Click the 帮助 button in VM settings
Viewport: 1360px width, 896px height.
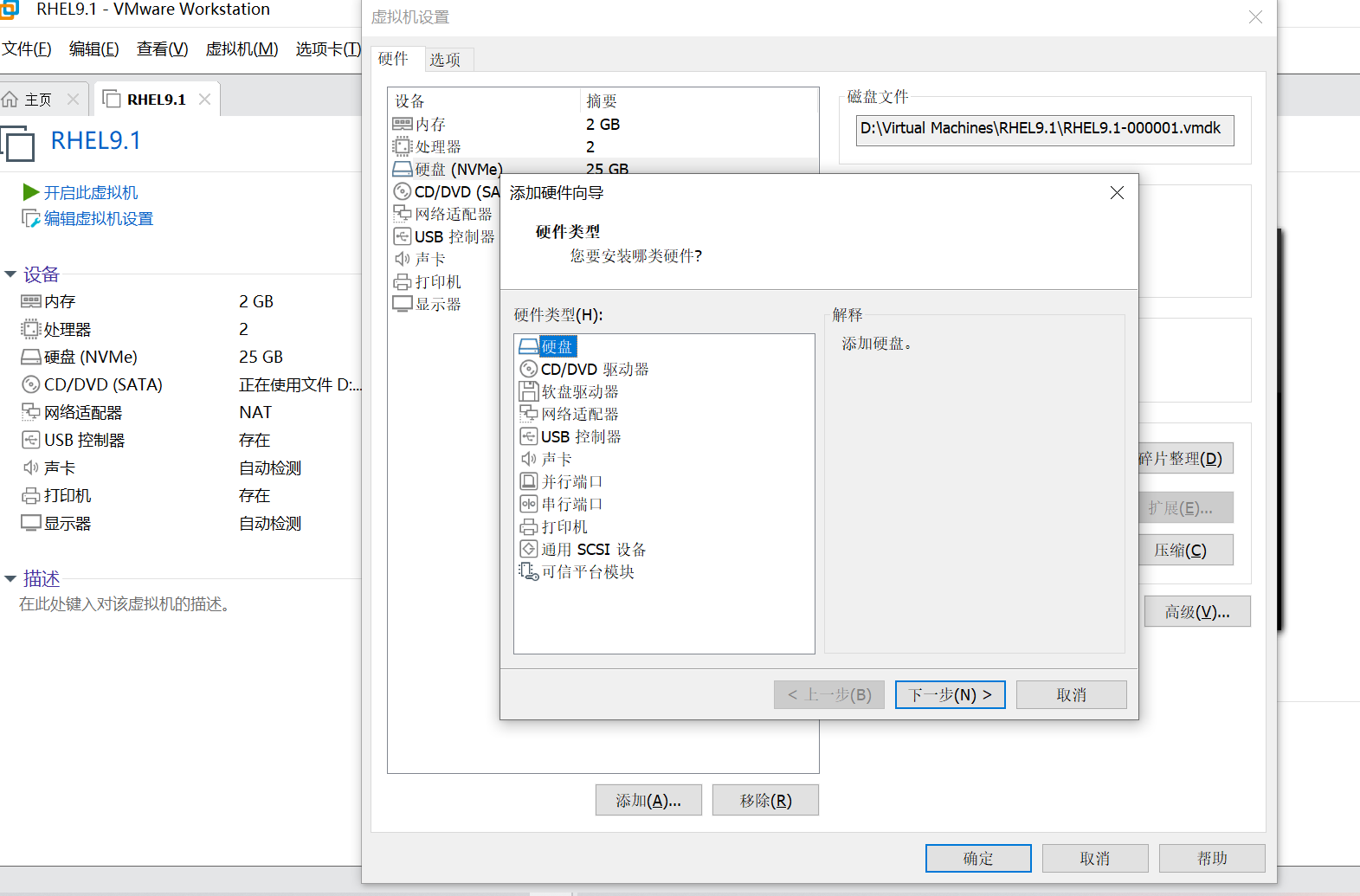[x=1212, y=859]
